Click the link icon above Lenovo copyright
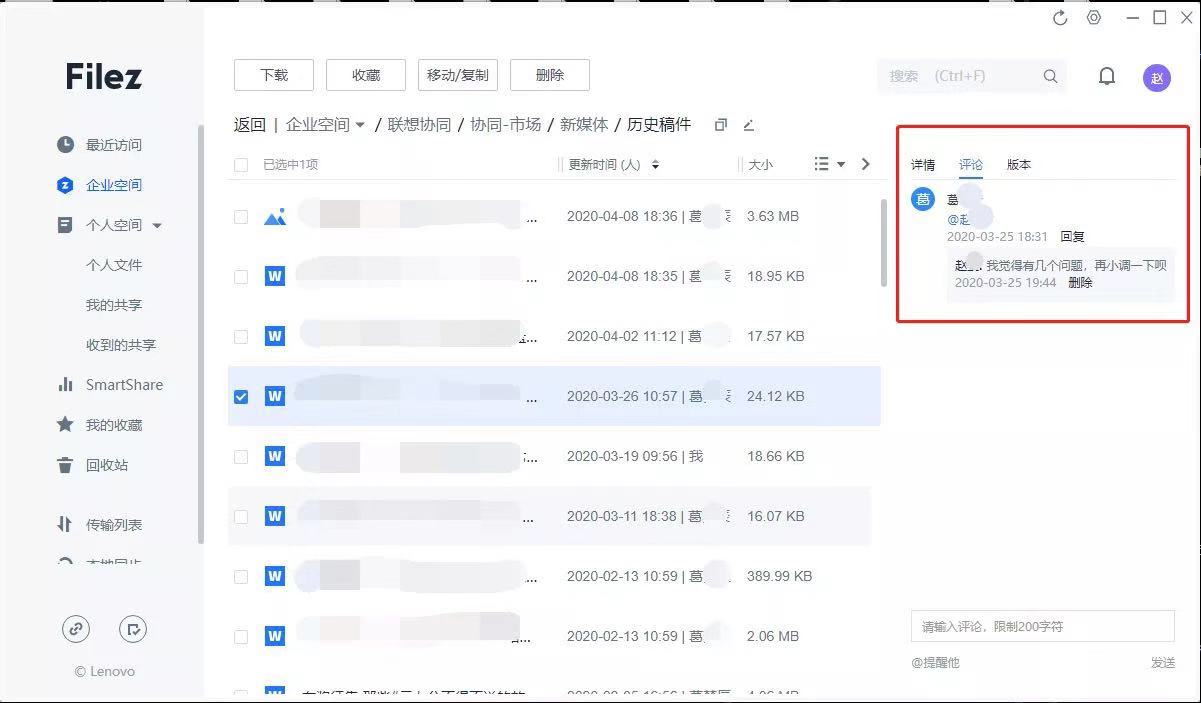Viewport: 1201px width, 703px height. pyautogui.click(x=76, y=628)
